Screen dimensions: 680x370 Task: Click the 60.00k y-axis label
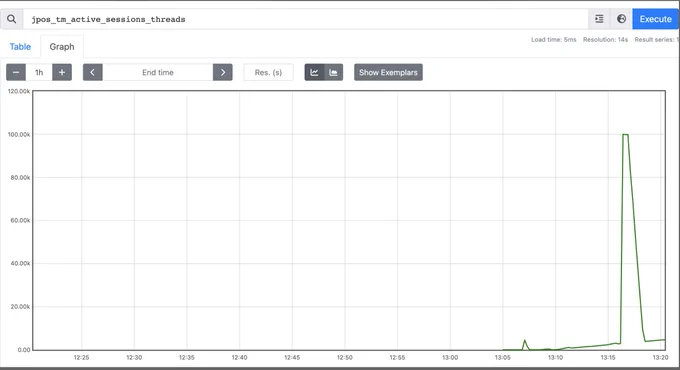tap(20, 220)
